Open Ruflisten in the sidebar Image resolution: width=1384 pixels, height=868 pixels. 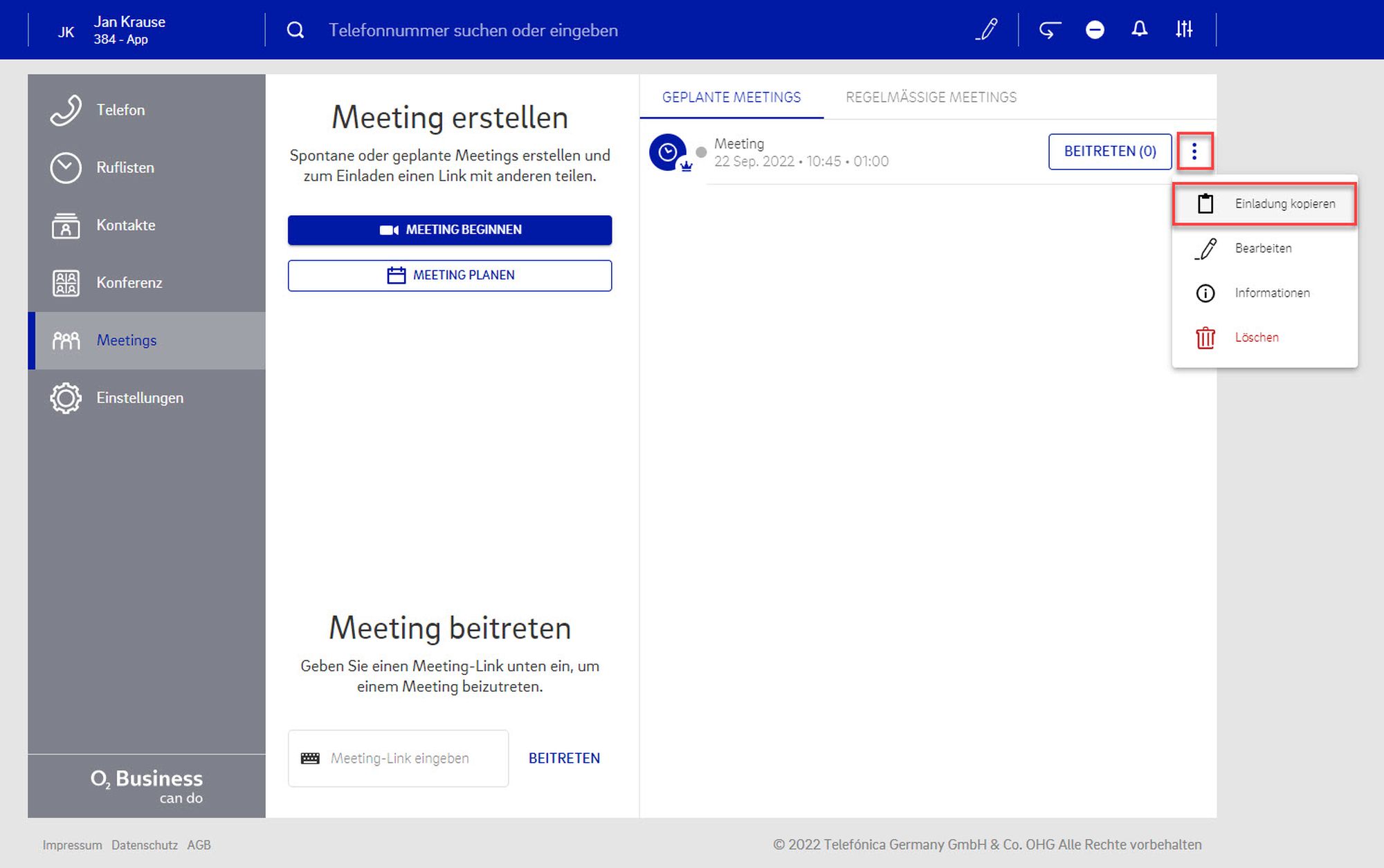point(125,168)
